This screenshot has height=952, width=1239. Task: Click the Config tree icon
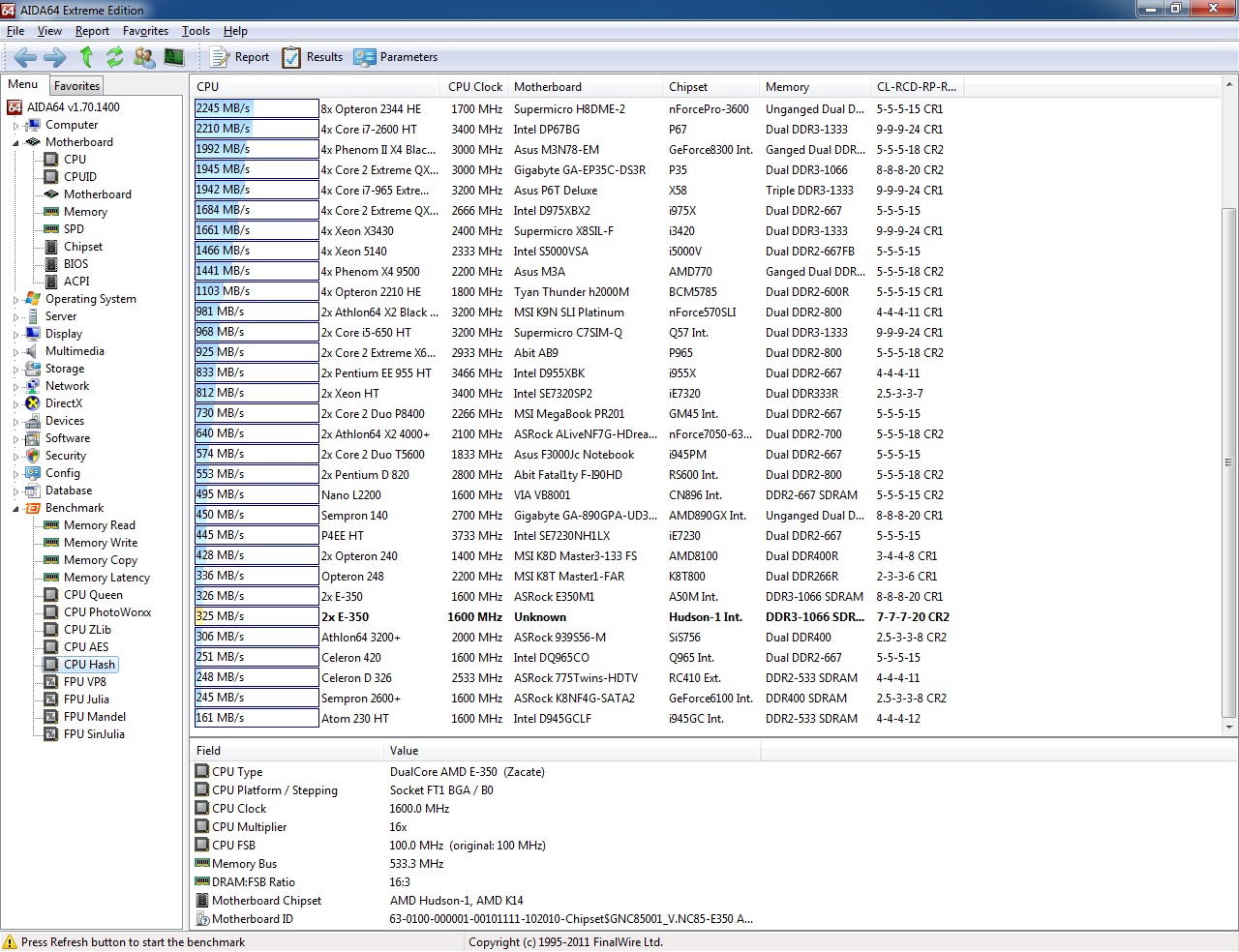click(x=33, y=473)
